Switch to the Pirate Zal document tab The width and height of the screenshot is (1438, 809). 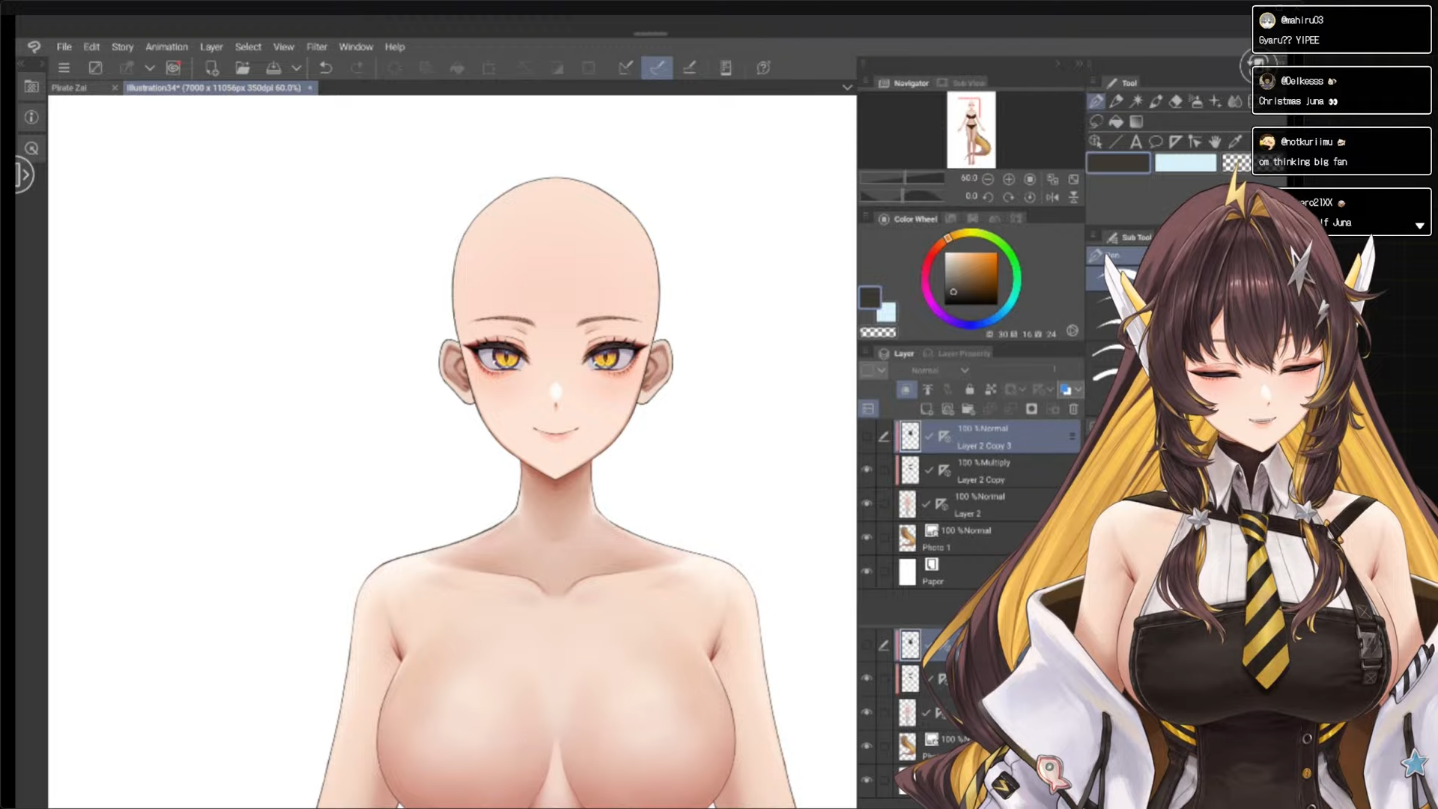click(x=70, y=88)
